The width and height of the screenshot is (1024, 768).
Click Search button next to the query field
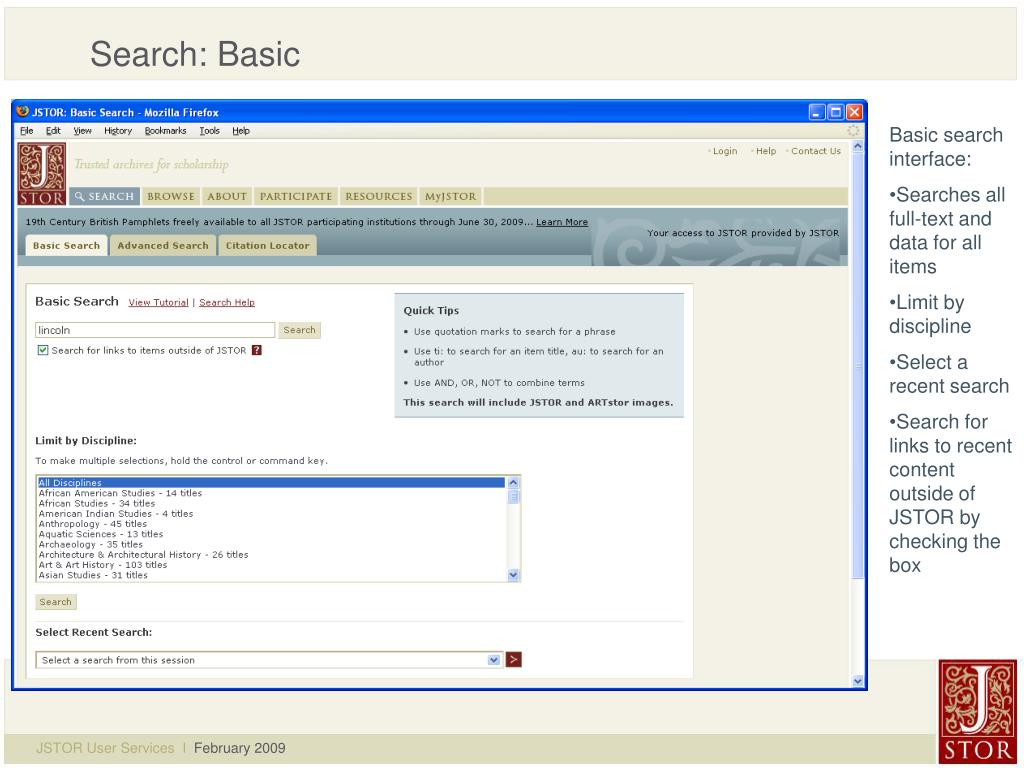(x=300, y=330)
